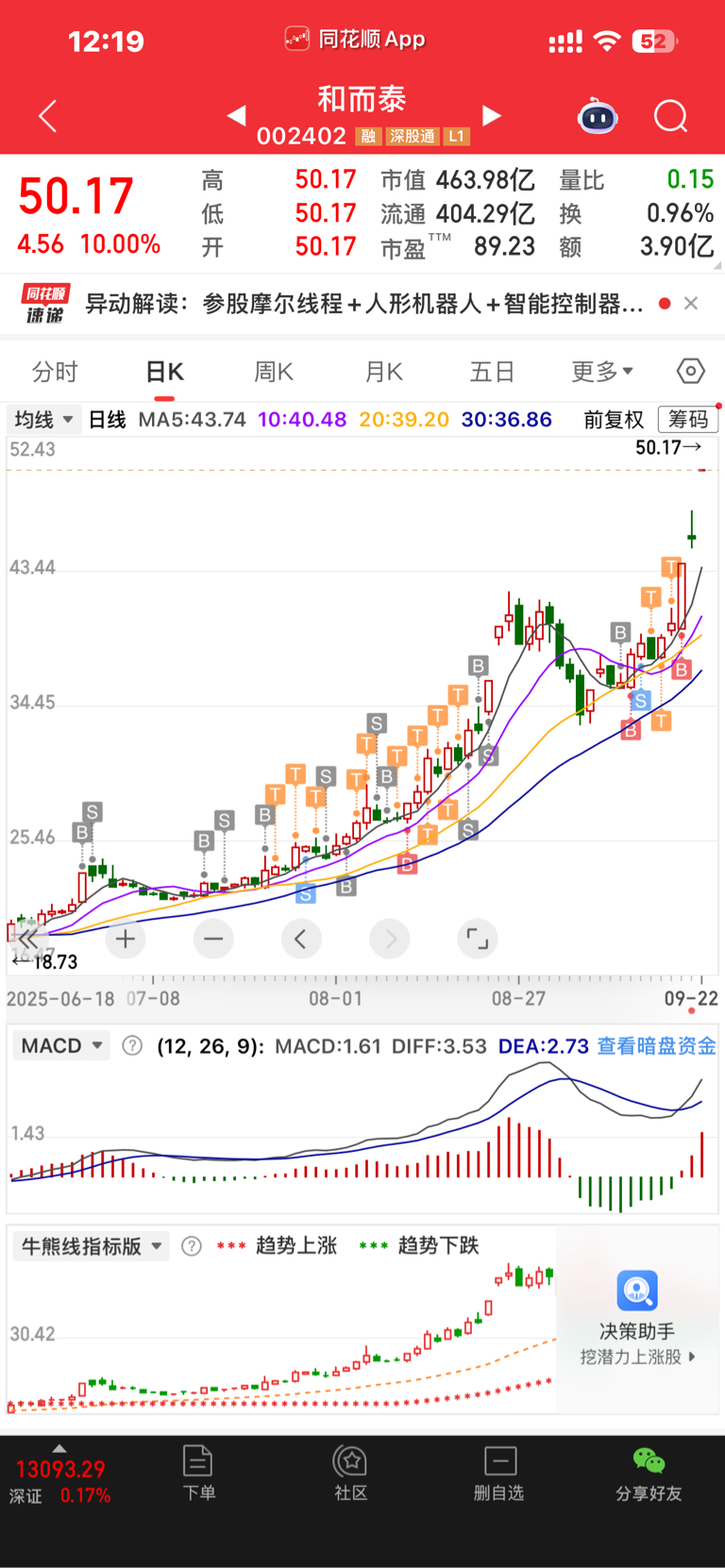725x1568 pixels.
Task: Close the 异动解读 news banner
Action: point(691,303)
